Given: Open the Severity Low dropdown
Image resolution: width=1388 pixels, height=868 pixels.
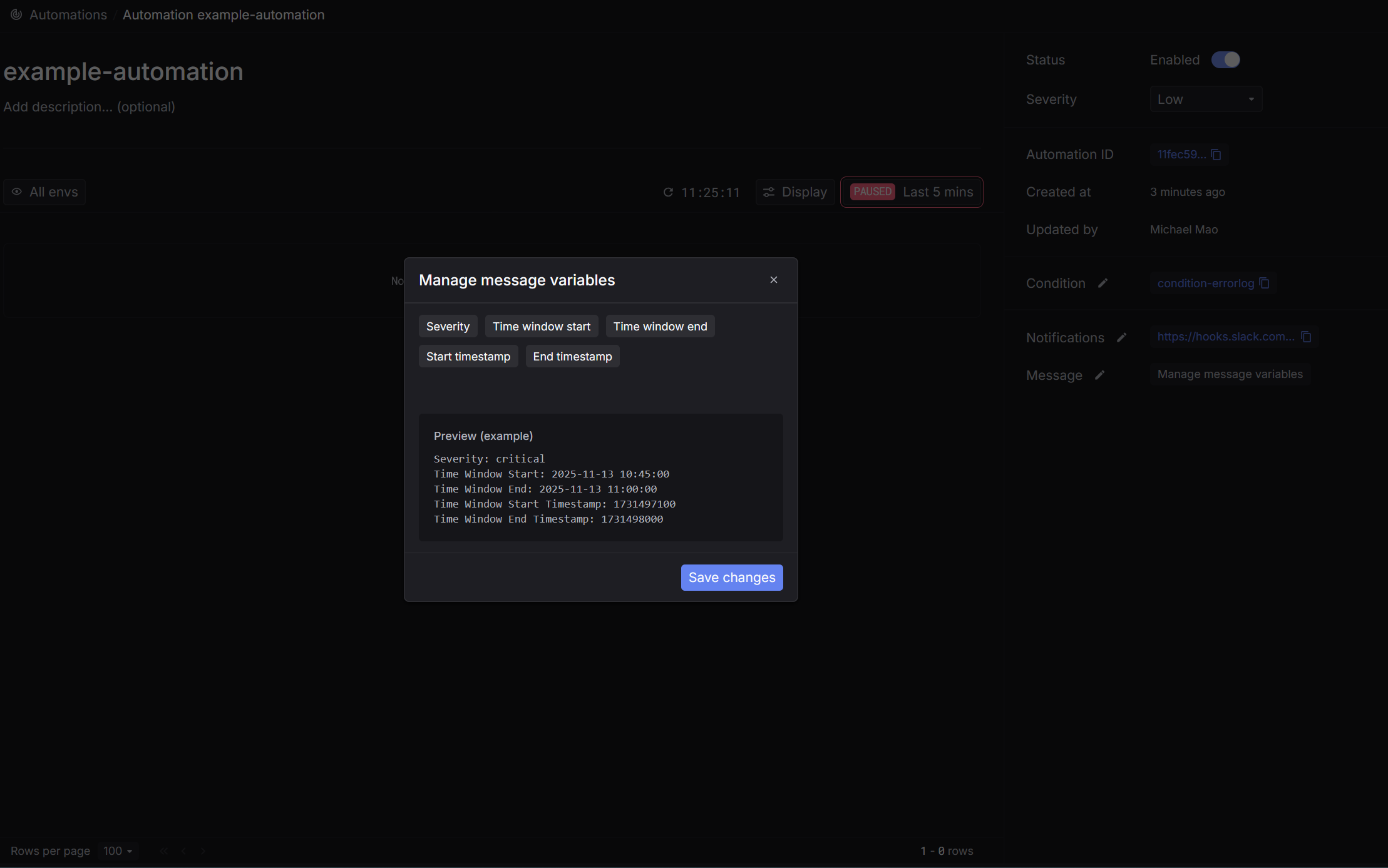Looking at the screenshot, I should tap(1205, 100).
